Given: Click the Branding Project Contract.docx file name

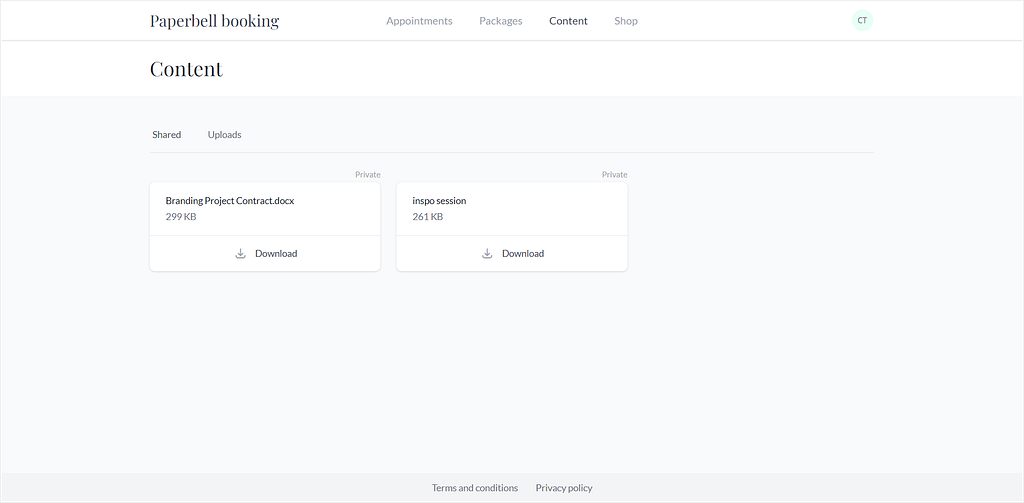Looking at the screenshot, I should [230, 201].
